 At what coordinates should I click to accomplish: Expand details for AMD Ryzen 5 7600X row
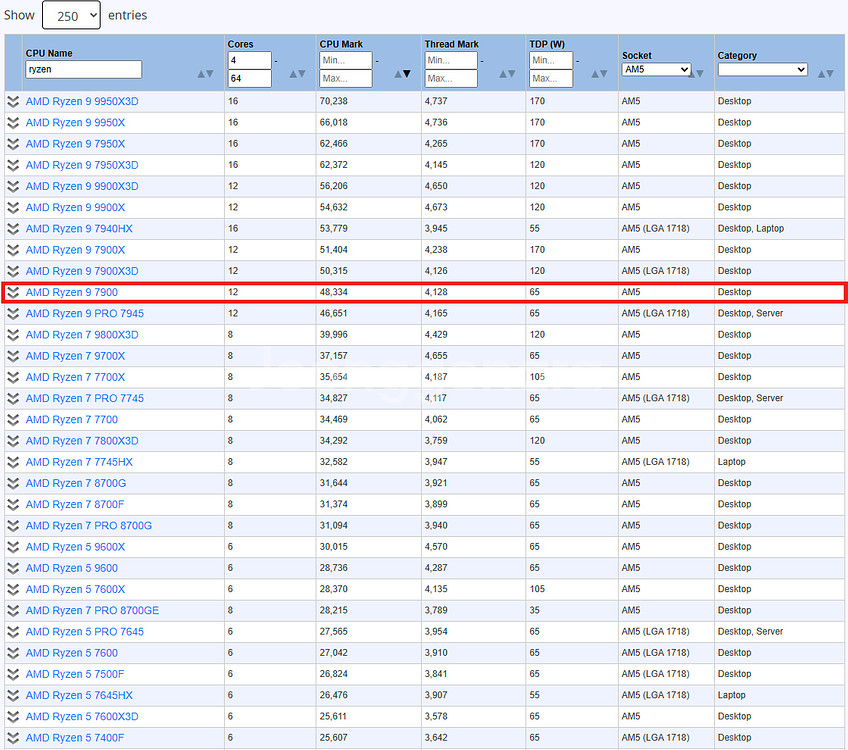[13, 589]
